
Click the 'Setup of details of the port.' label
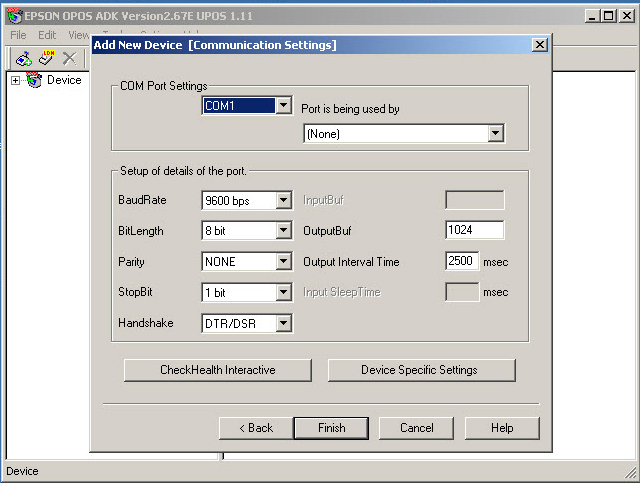click(183, 171)
